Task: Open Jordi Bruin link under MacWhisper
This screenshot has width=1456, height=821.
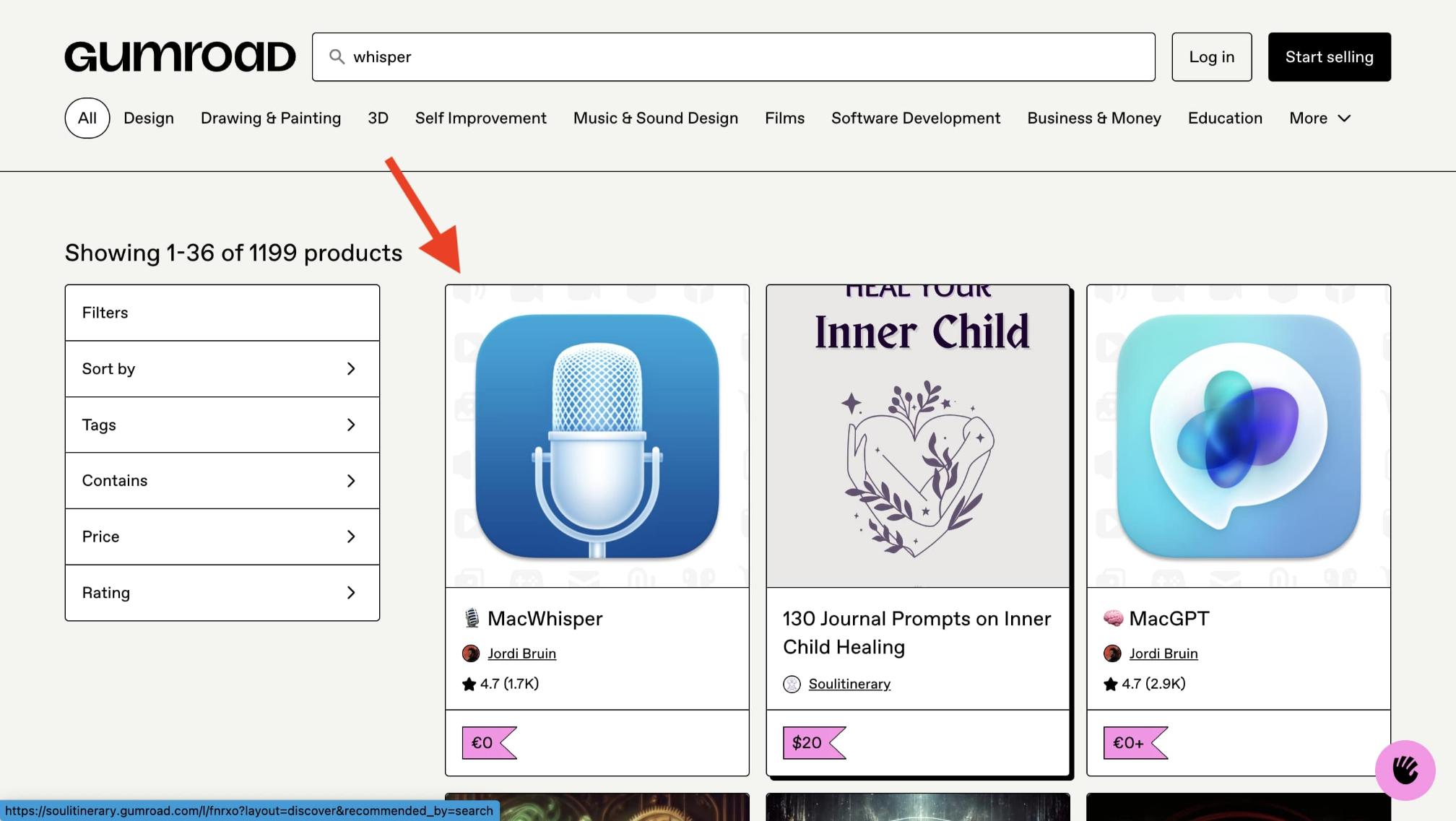Action: coord(521,653)
